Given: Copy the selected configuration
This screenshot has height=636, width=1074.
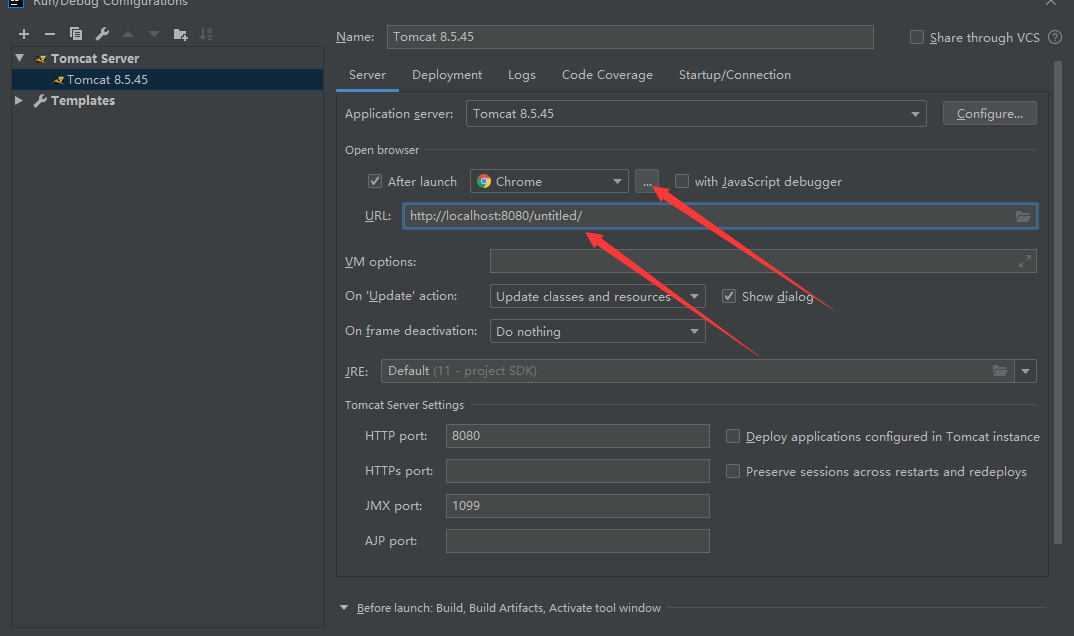Looking at the screenshot, I should coord(76,34).
